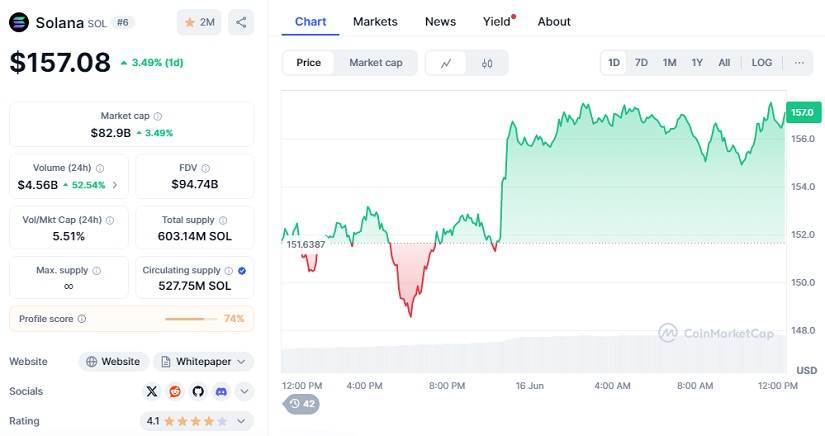Expand the Whitepaper dropdown
The width and height of the screenshot is (825, 436).
coord(203,361)
